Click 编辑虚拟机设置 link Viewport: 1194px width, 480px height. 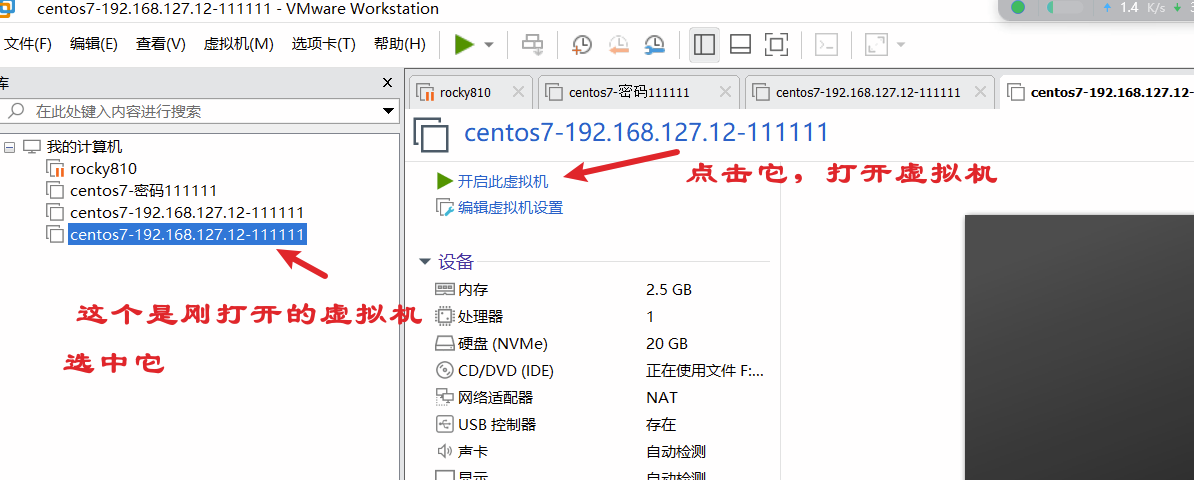click(x=510, y=207)
